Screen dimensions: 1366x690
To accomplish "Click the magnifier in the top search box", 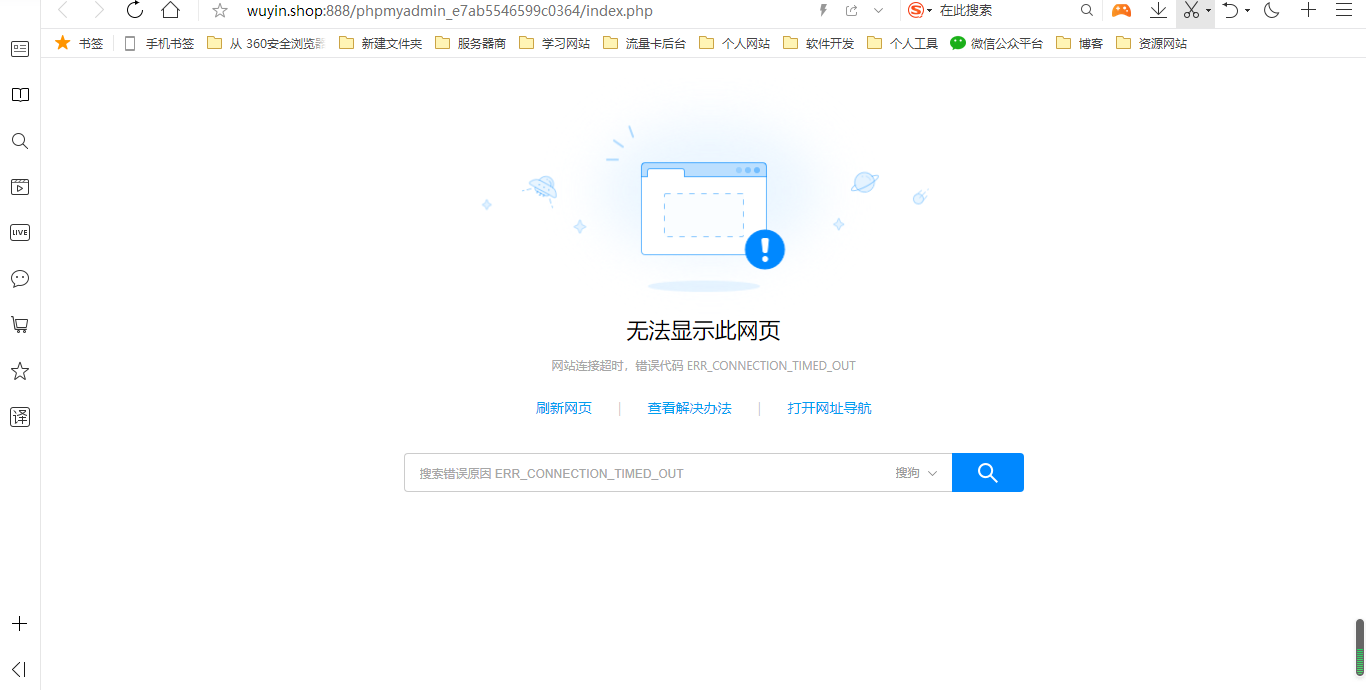I will pyautogui.click(x=1087, y=10).
